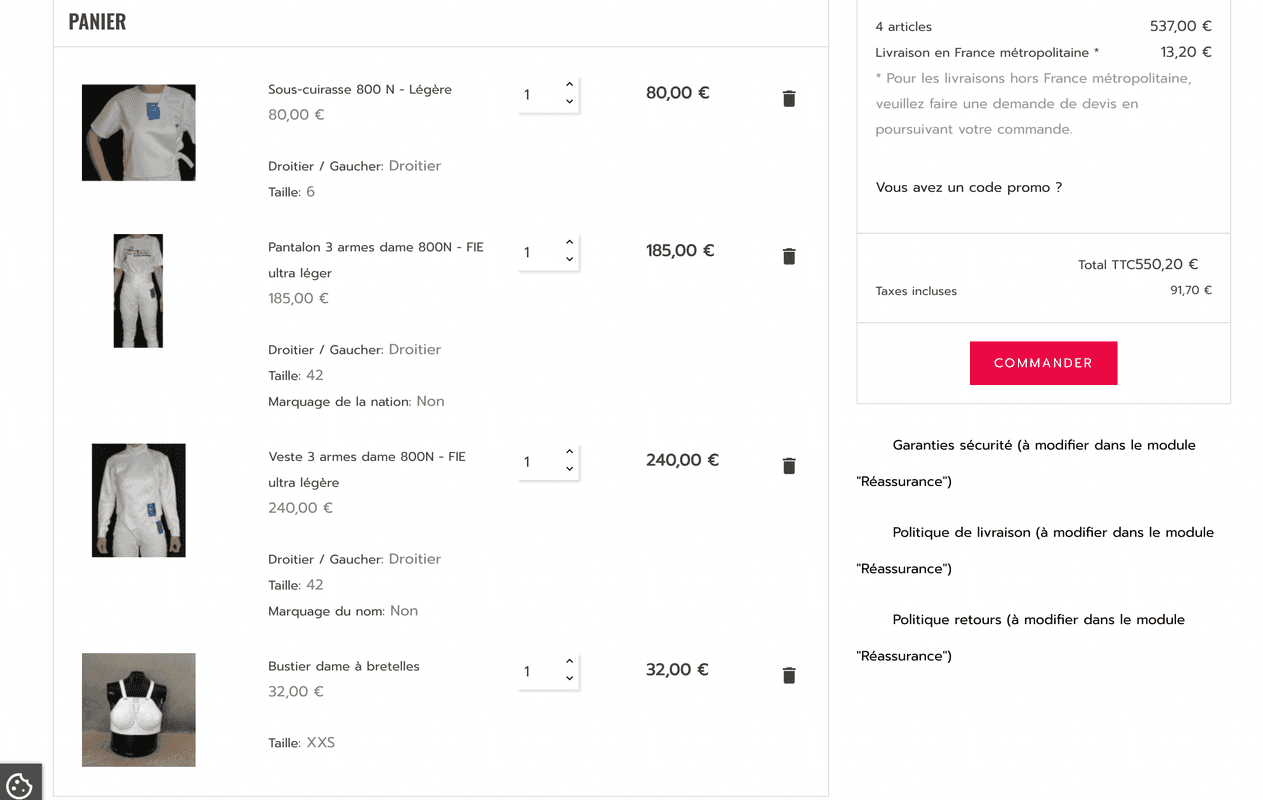1263x800 pixels.
Task: Open Pantalon 3 armes dame 800N product link
Action: (x=376, y=260)
